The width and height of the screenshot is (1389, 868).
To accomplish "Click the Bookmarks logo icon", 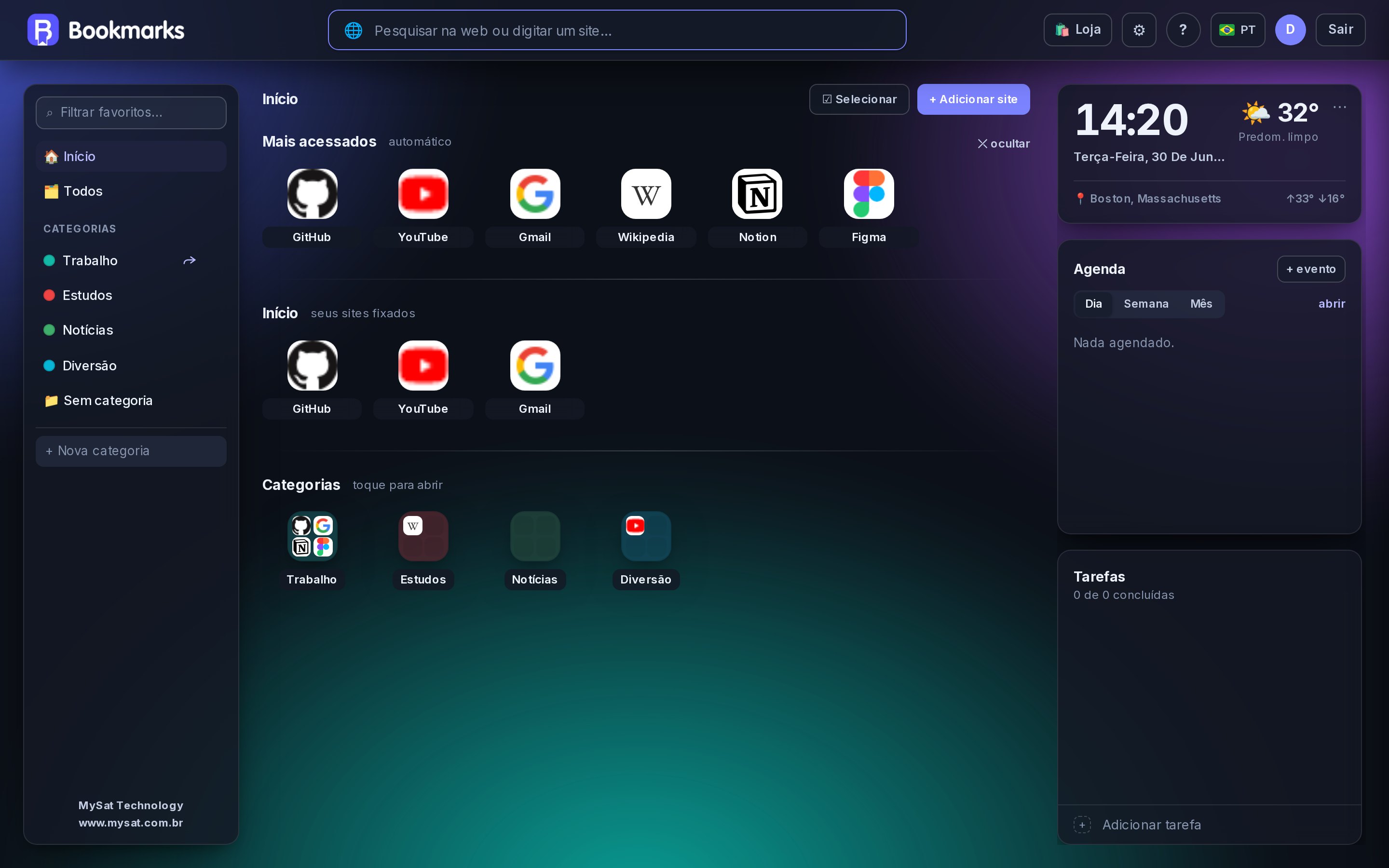I will pos(43,30).
